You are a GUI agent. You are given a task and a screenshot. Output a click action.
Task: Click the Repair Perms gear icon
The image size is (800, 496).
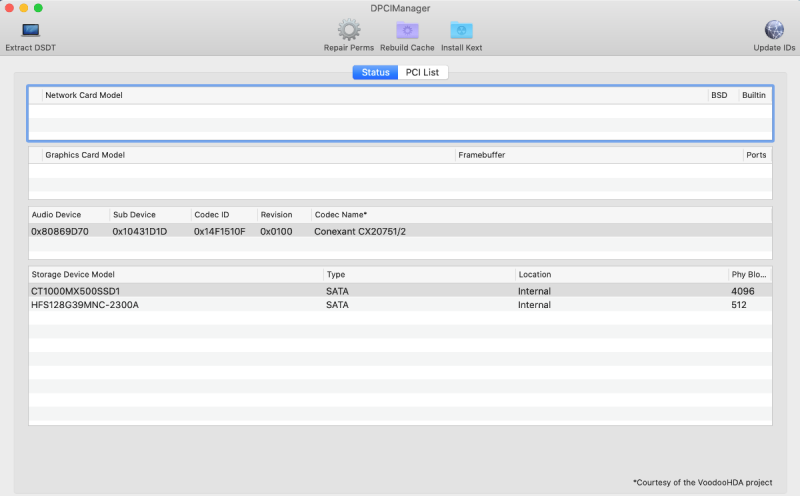coord(348,31)
